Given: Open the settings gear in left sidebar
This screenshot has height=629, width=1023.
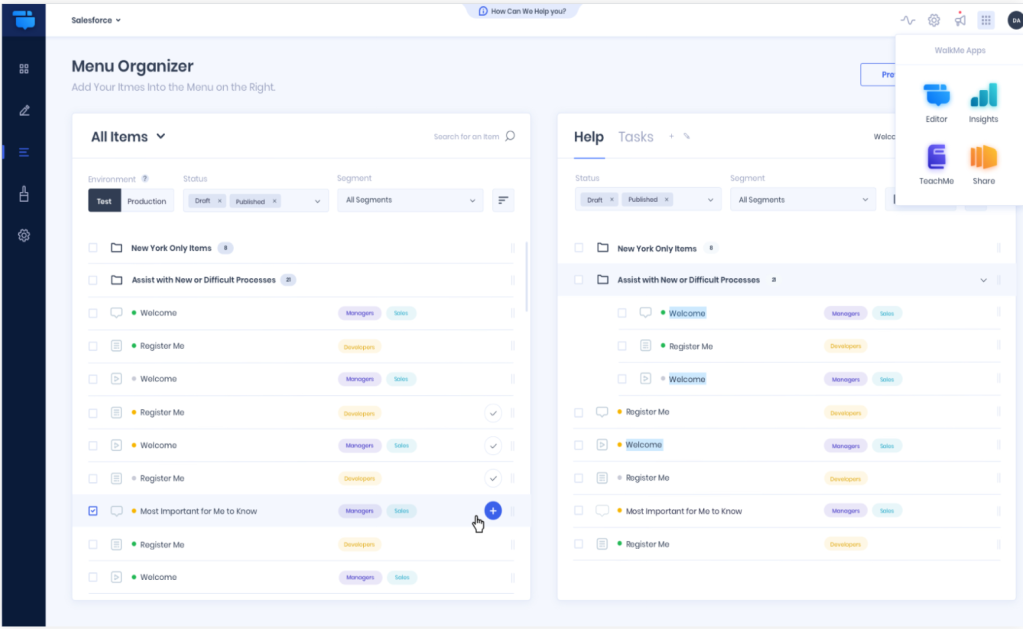Looking at the screenshot, I should (24, 235).
